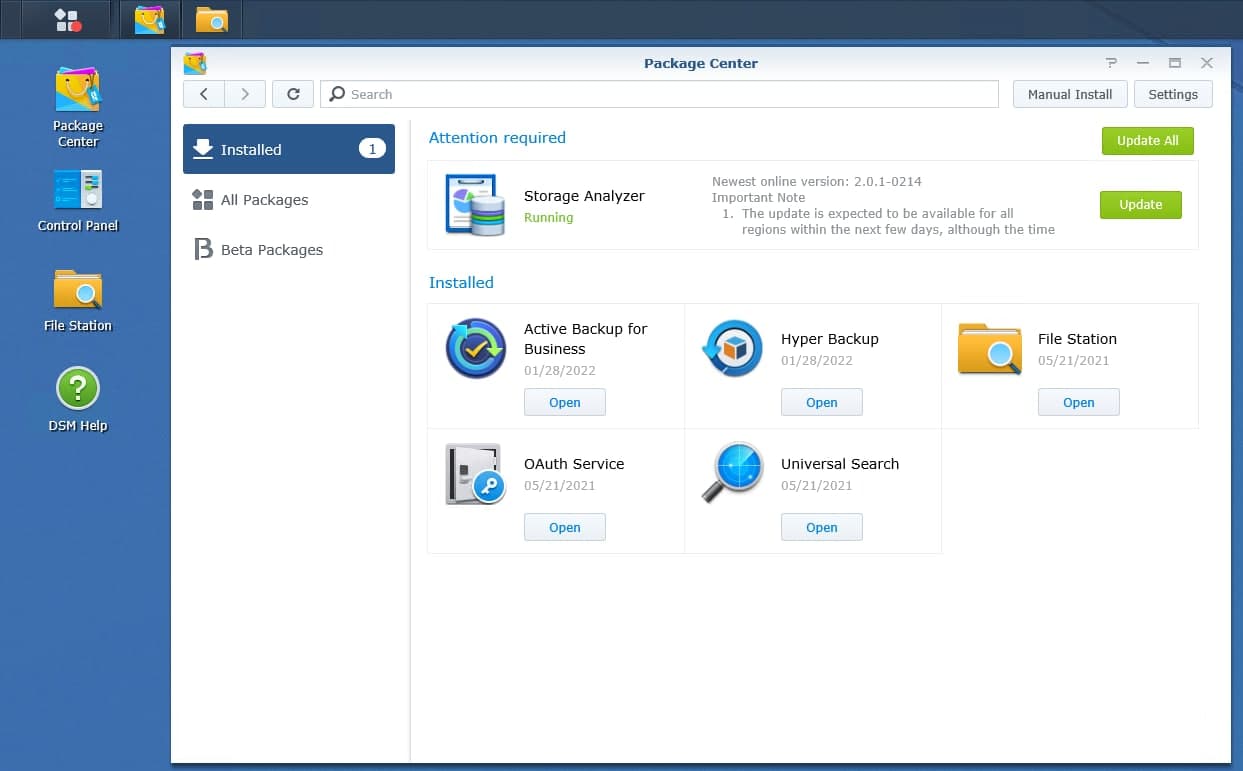Focus the package Search field
The height and width of the screenshot is (771, 1243).
(x=660, y=94)
